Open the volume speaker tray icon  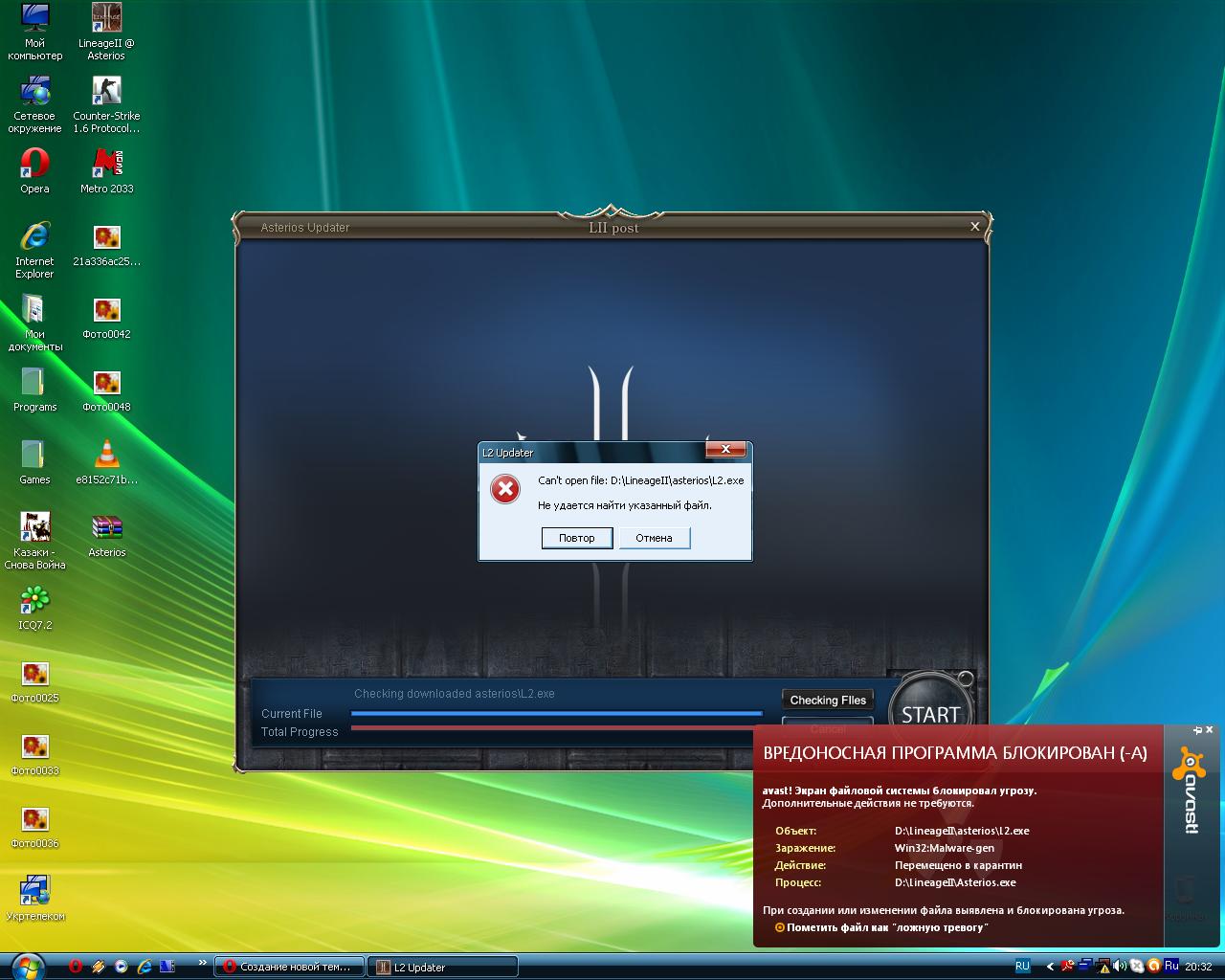(x=1120, y=967)
